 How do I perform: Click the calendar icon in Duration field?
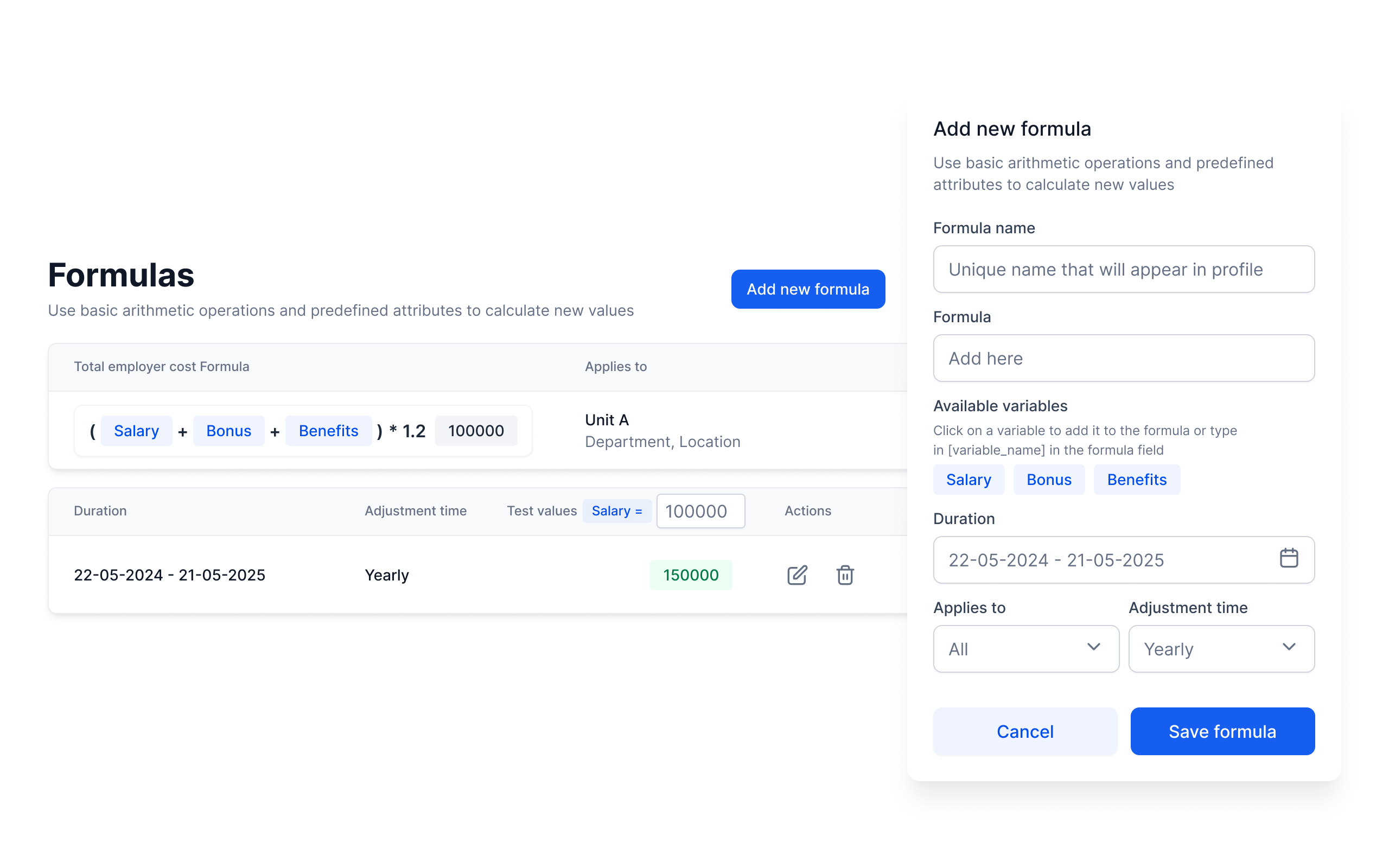click(x=1289, y=560)
